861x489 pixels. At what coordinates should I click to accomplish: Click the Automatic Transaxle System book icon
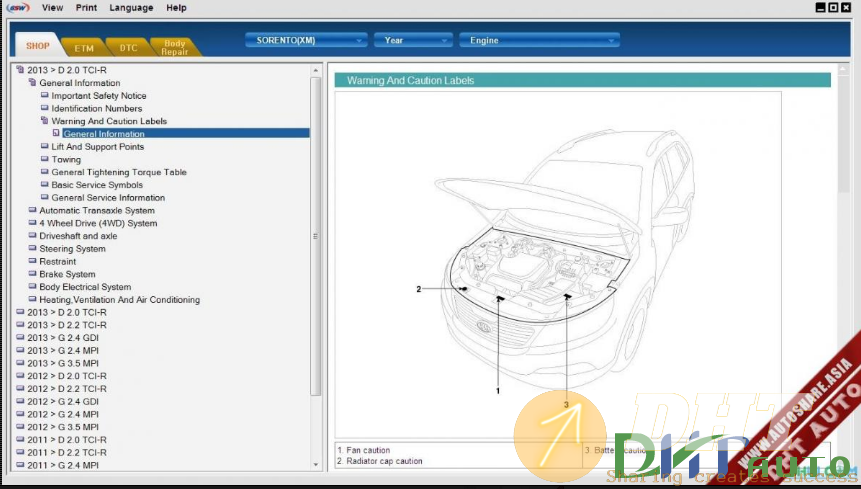32,210
